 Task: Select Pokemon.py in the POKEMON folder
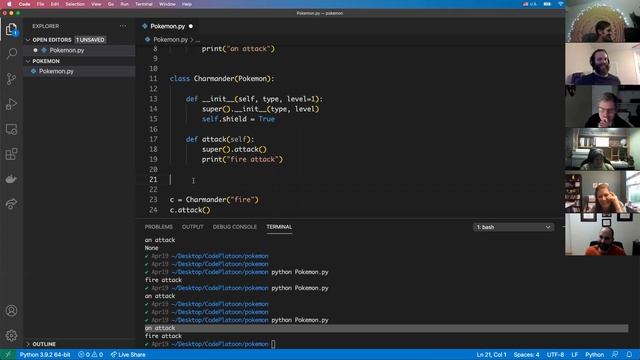click(x=79, y=71)
